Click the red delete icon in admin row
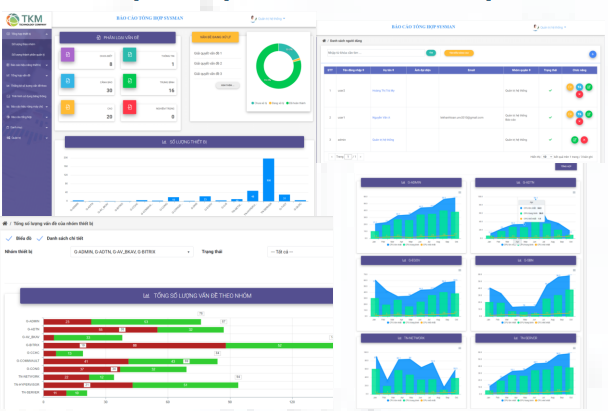The image size is (608, 411). point(584,140)
